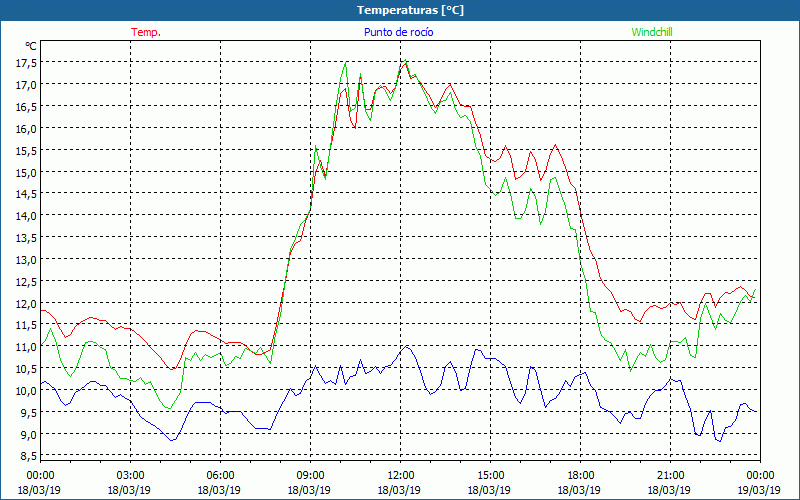This screenshot has width=800, height=500.
Task: Click the 10,5 y-axis value
Action: [x=27, y=369]
